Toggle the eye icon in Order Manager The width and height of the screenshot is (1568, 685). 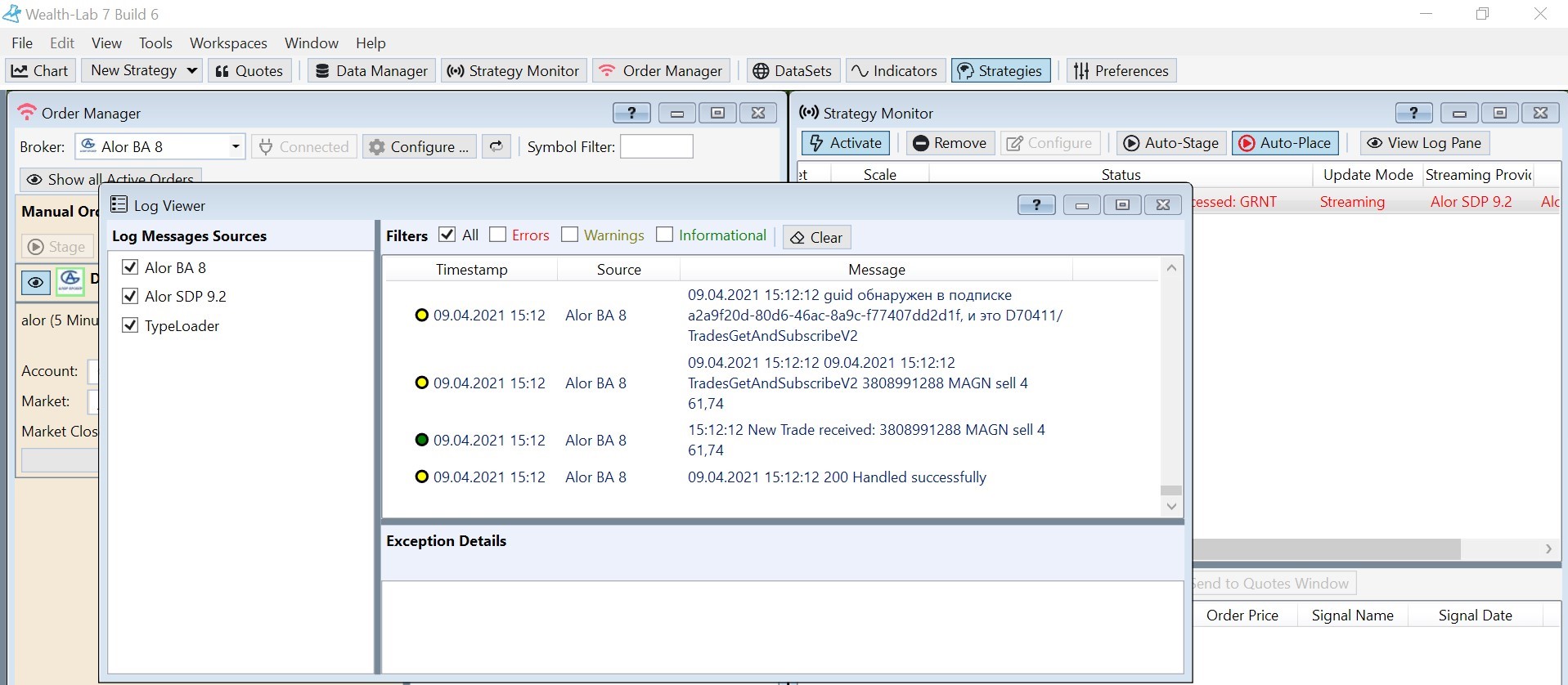pos(36,283)
